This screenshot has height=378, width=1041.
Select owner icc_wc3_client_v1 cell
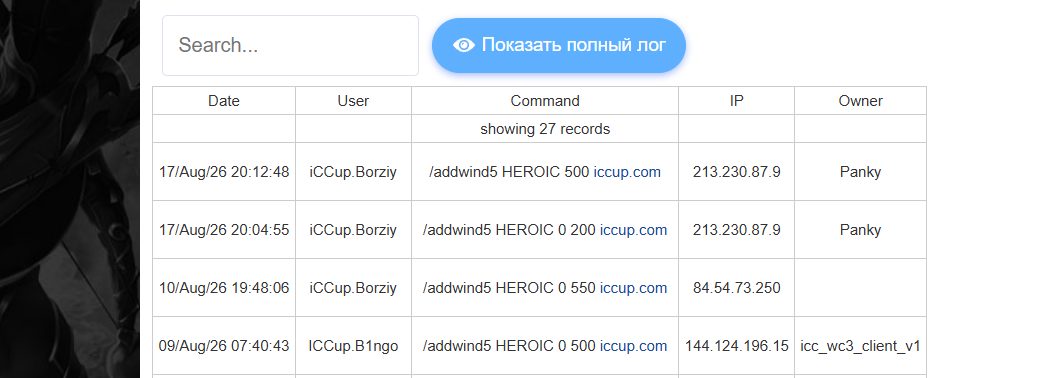[x=860, y=346]
